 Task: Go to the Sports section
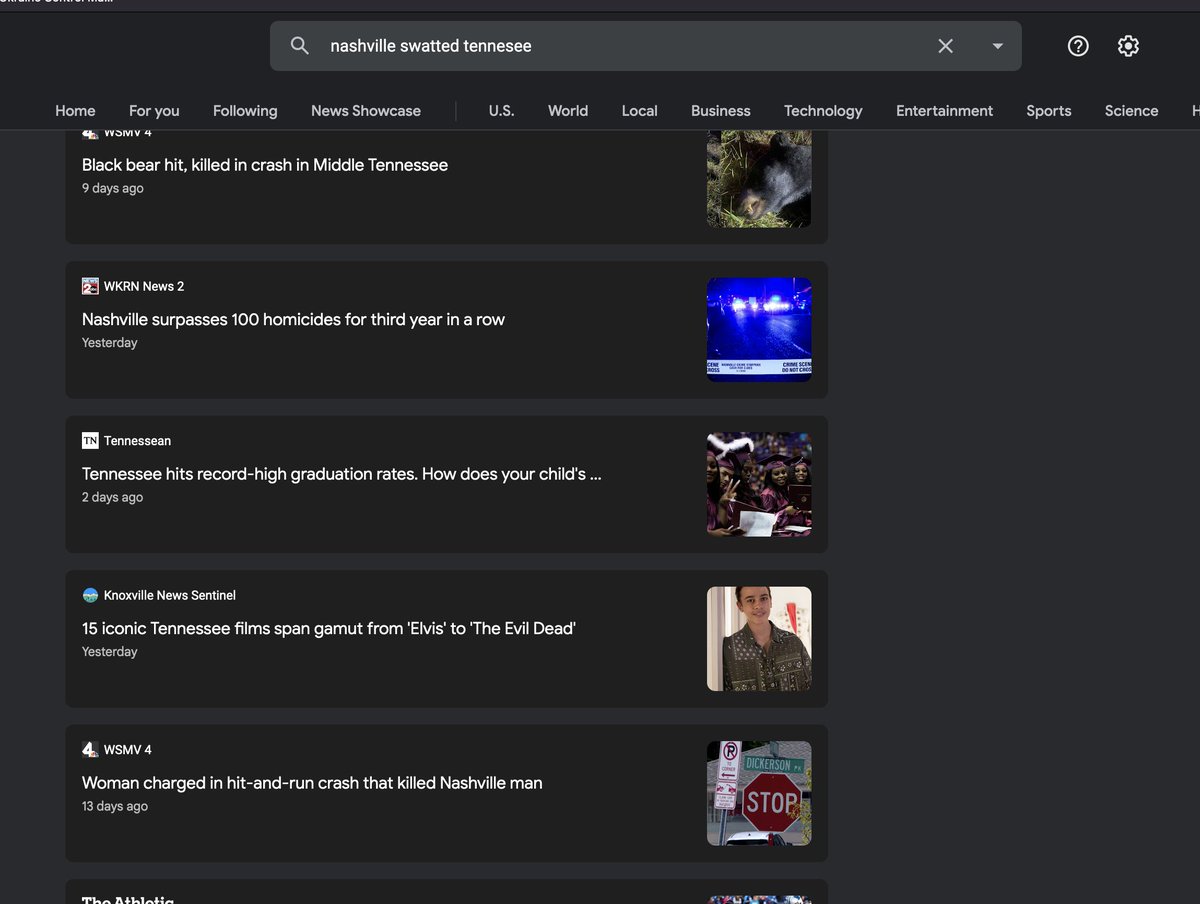coord(1049,111)
